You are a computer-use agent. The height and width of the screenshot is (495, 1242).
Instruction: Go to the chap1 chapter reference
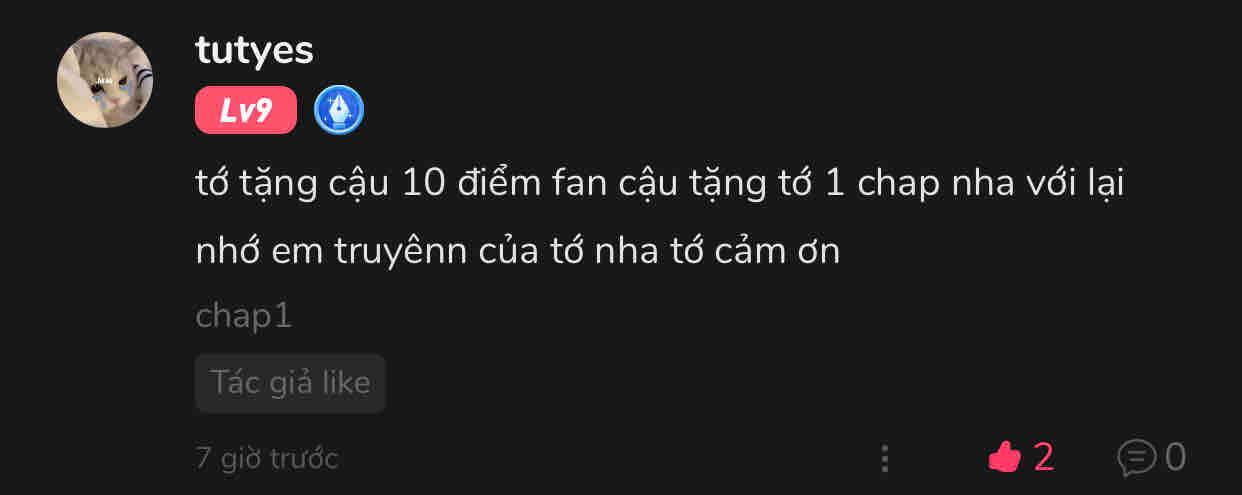[244, 316]
